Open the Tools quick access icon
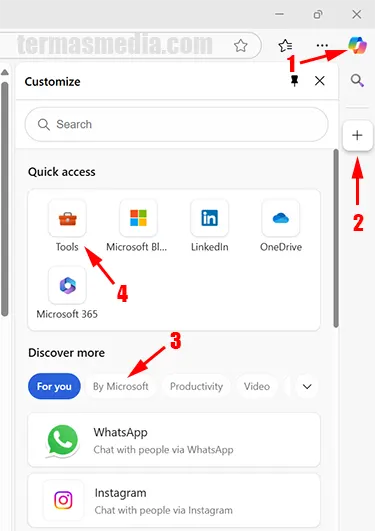This screenshot has height=531, width=375. [x=67, y=218]
